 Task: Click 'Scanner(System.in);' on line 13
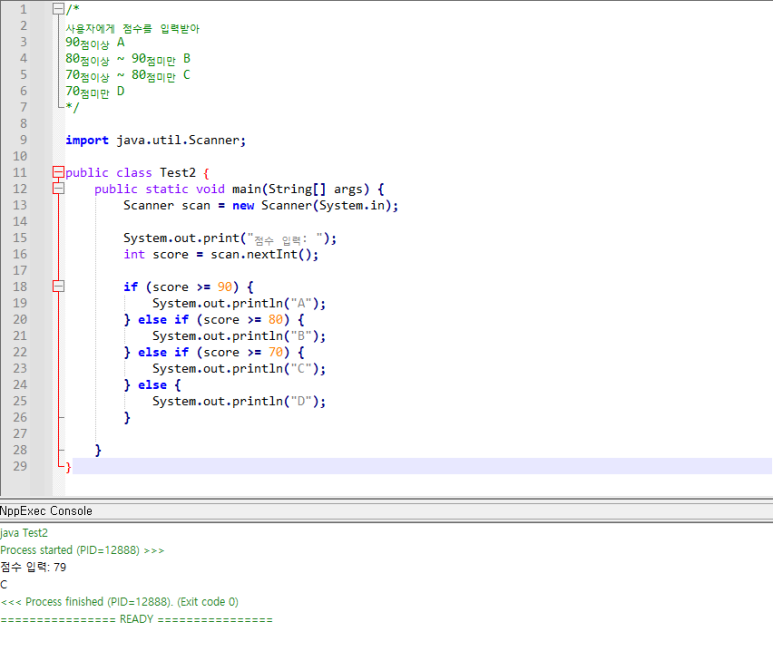[329, 206]
